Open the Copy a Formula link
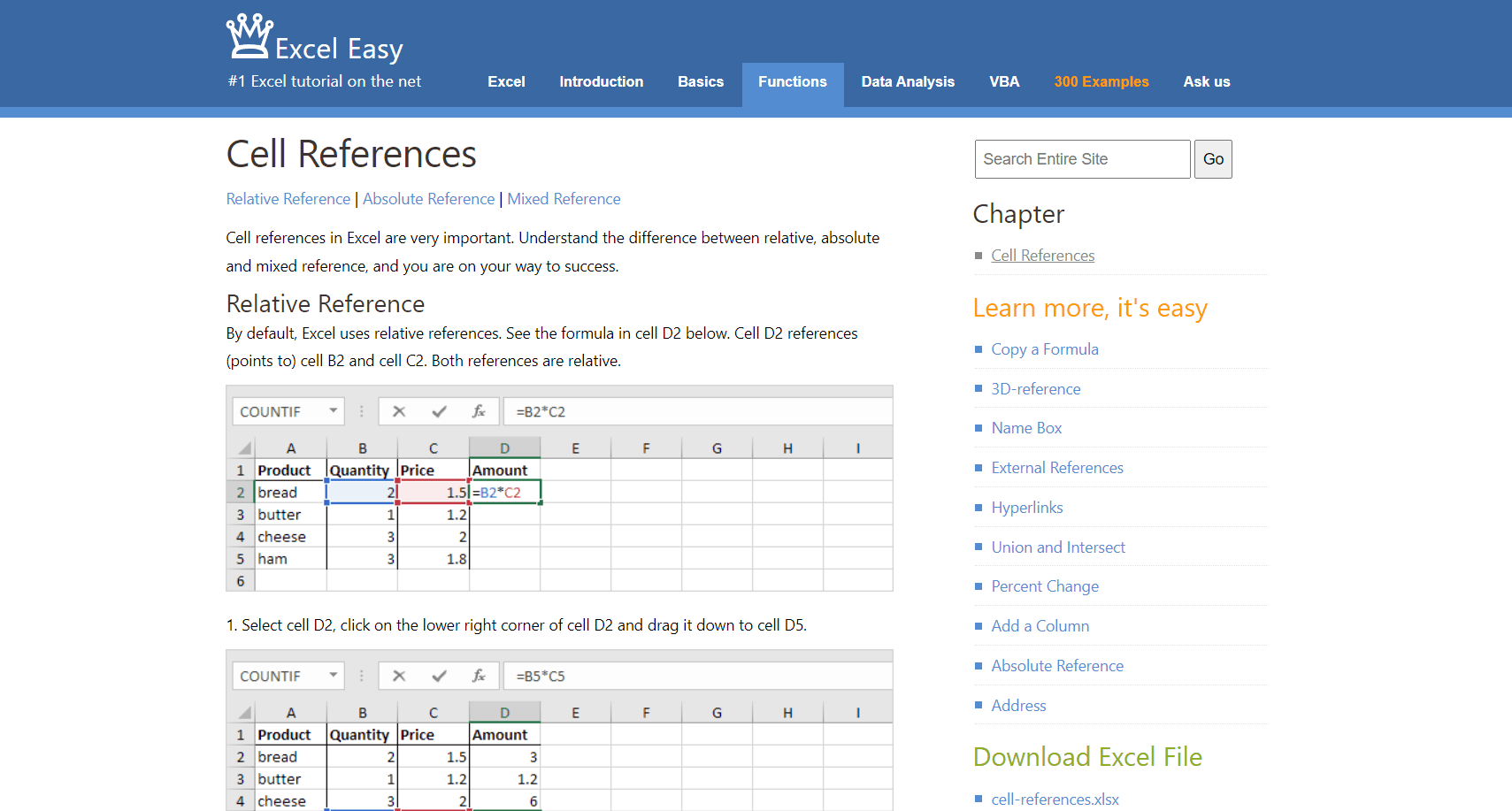Viewport: 1512px width, 811px height. click(x=1044, y=349)
